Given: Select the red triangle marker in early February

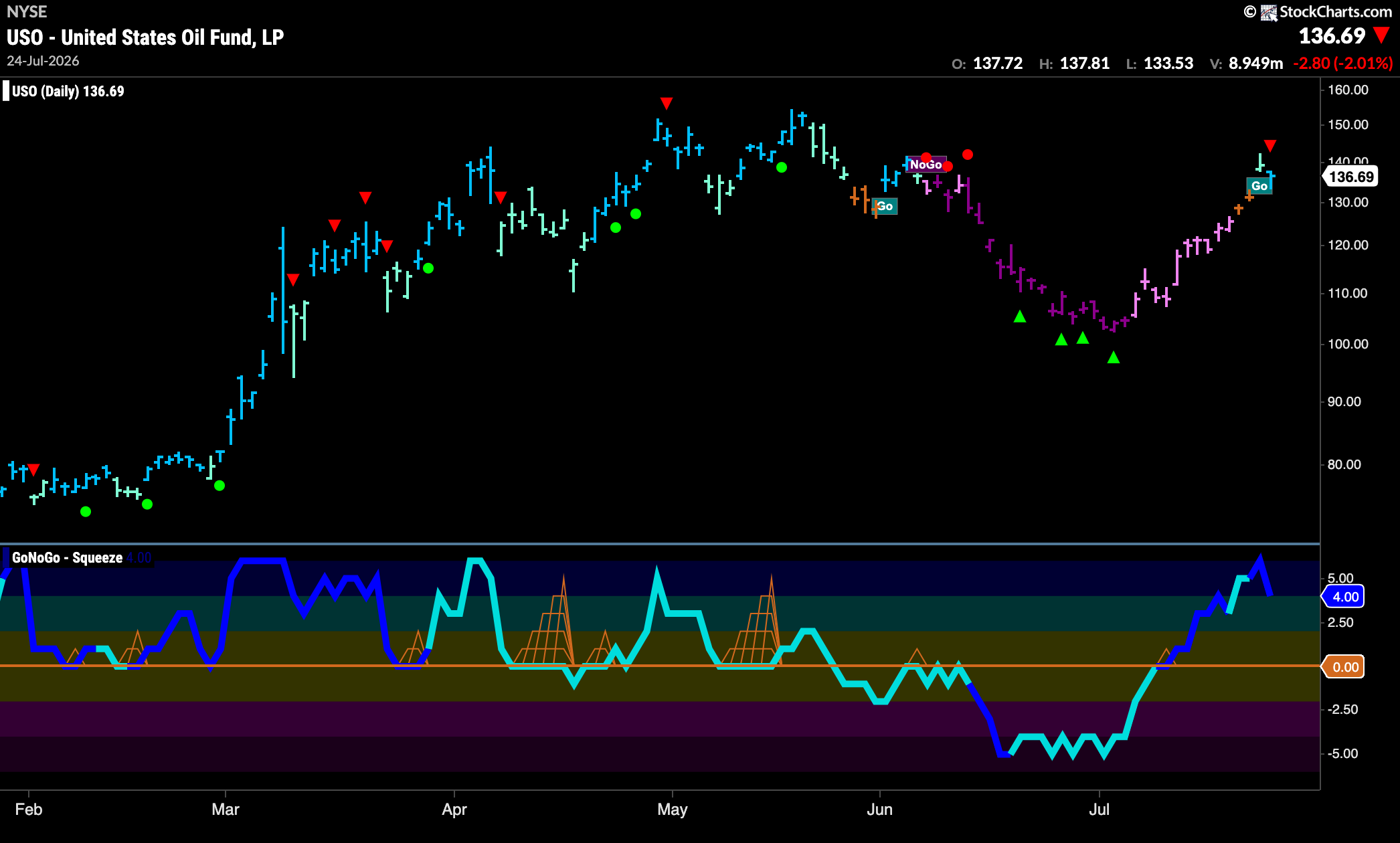Looking at the screenshot, I should [33, 470].
